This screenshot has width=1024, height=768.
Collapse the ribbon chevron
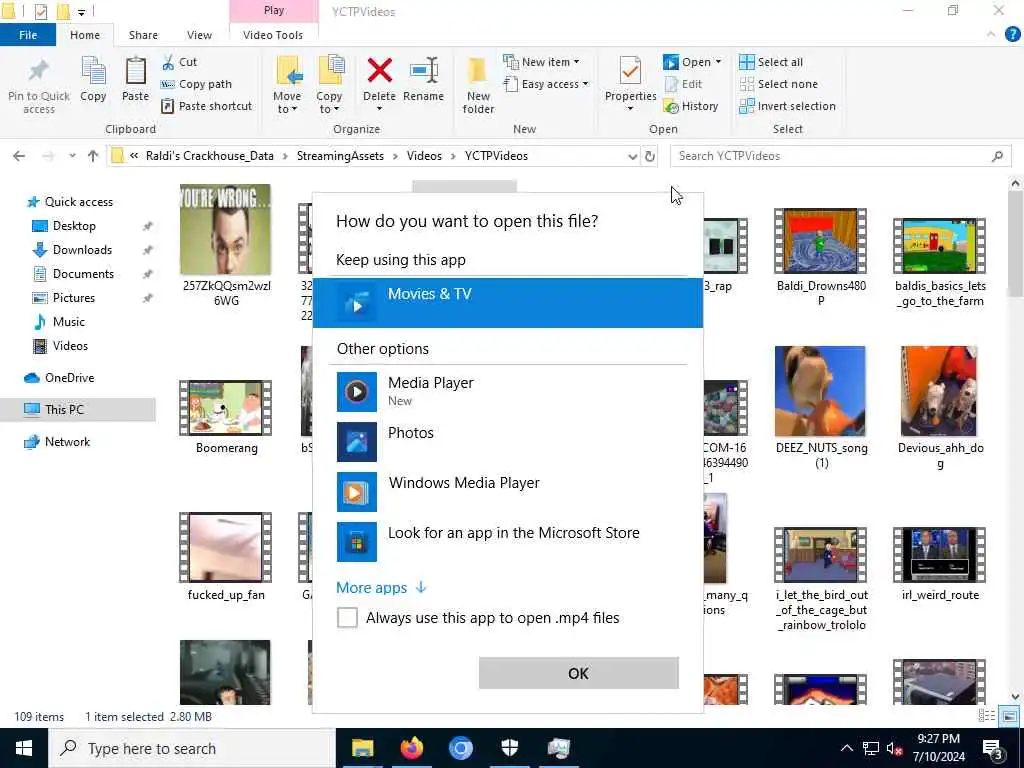(991, 35)
